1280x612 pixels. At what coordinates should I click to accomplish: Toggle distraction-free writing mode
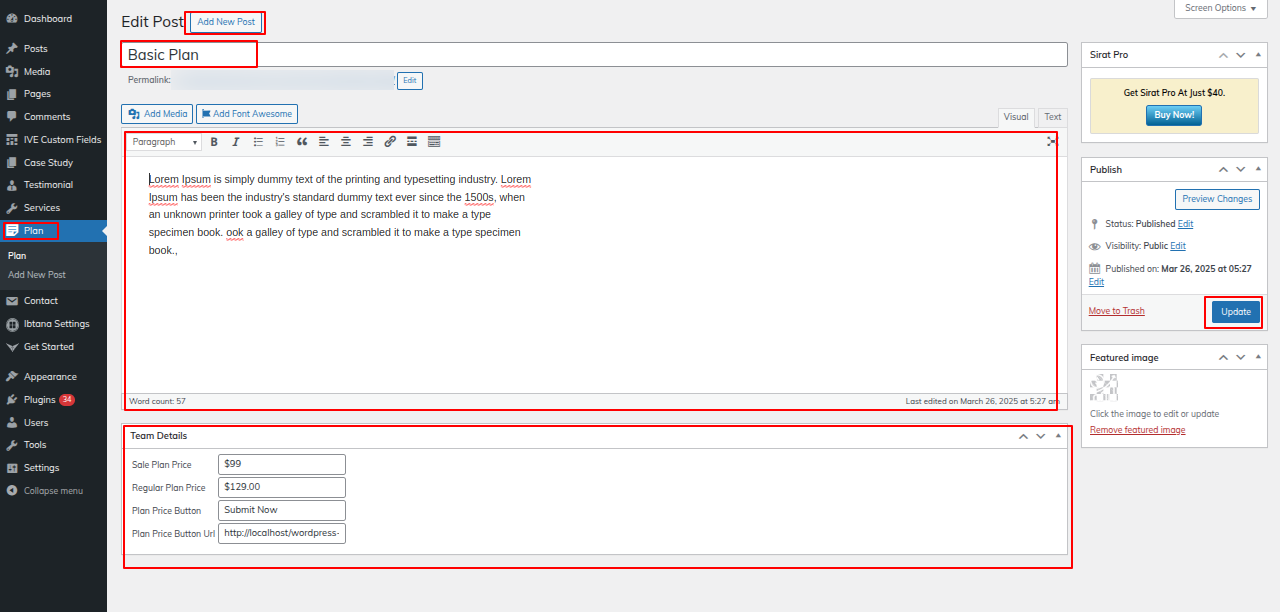click(1051, 142)
